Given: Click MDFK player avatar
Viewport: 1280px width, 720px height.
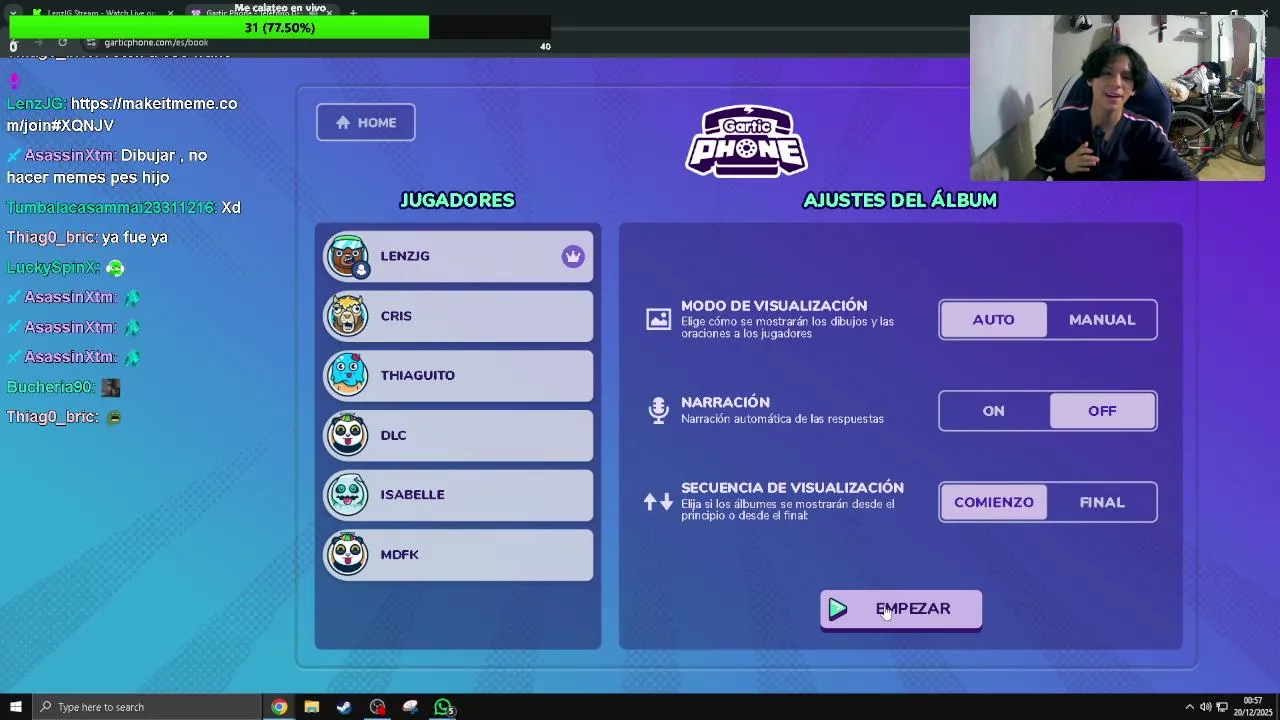Looking at the screenshot, I should point(348,554).
